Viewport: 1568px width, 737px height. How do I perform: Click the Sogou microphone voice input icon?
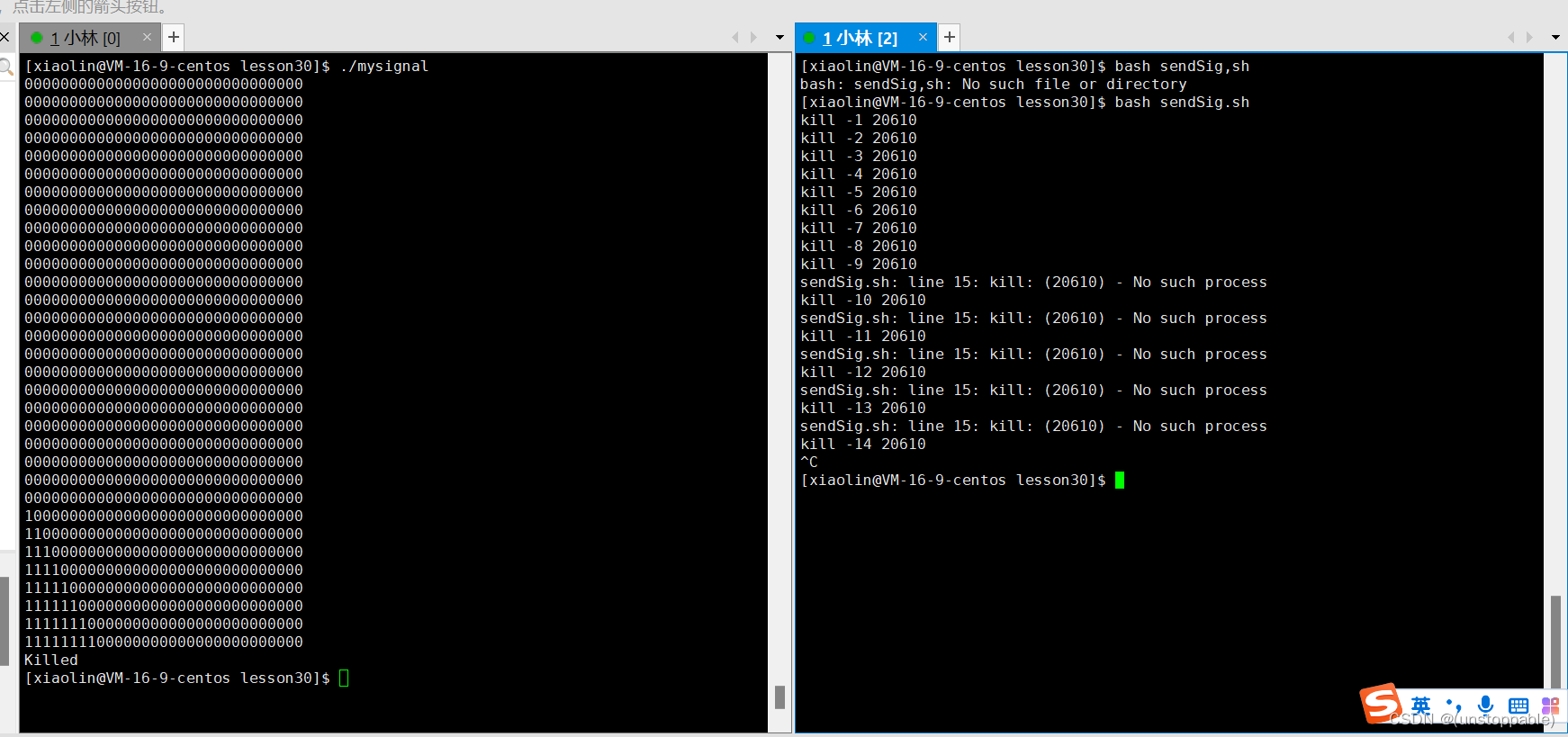coord(1486,706)
